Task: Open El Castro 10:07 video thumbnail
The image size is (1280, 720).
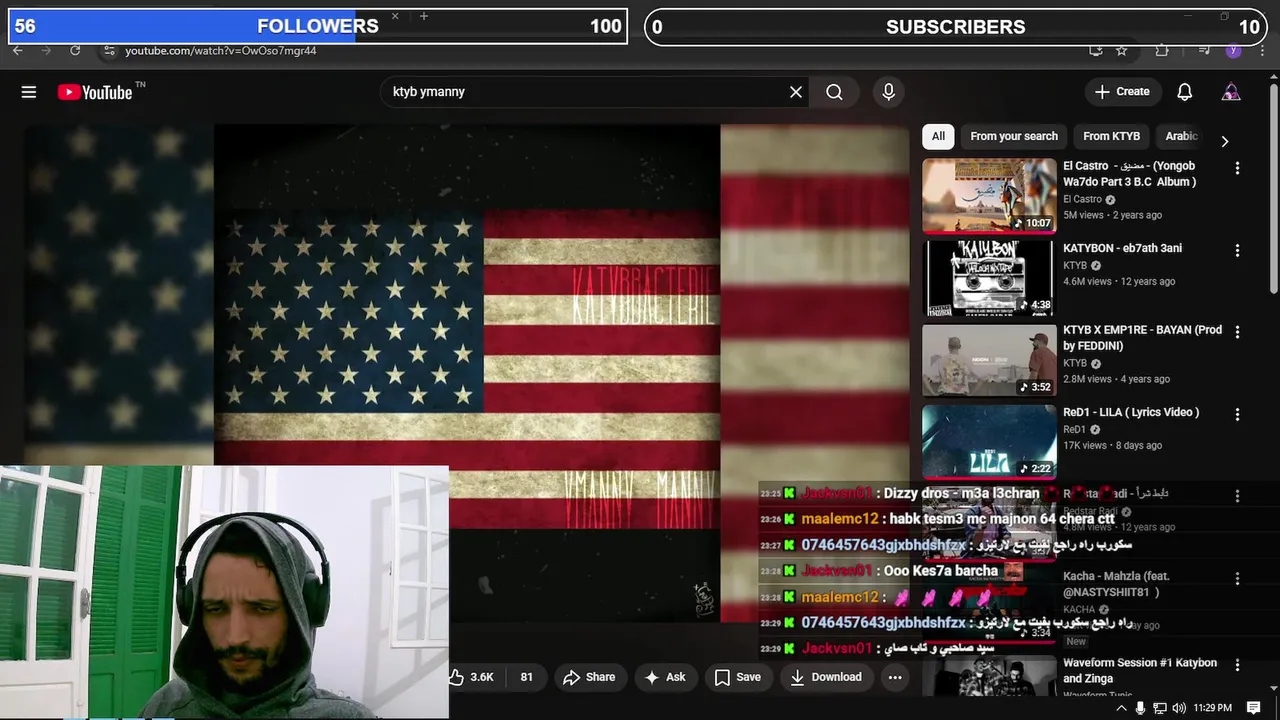Action: point(988,196)
